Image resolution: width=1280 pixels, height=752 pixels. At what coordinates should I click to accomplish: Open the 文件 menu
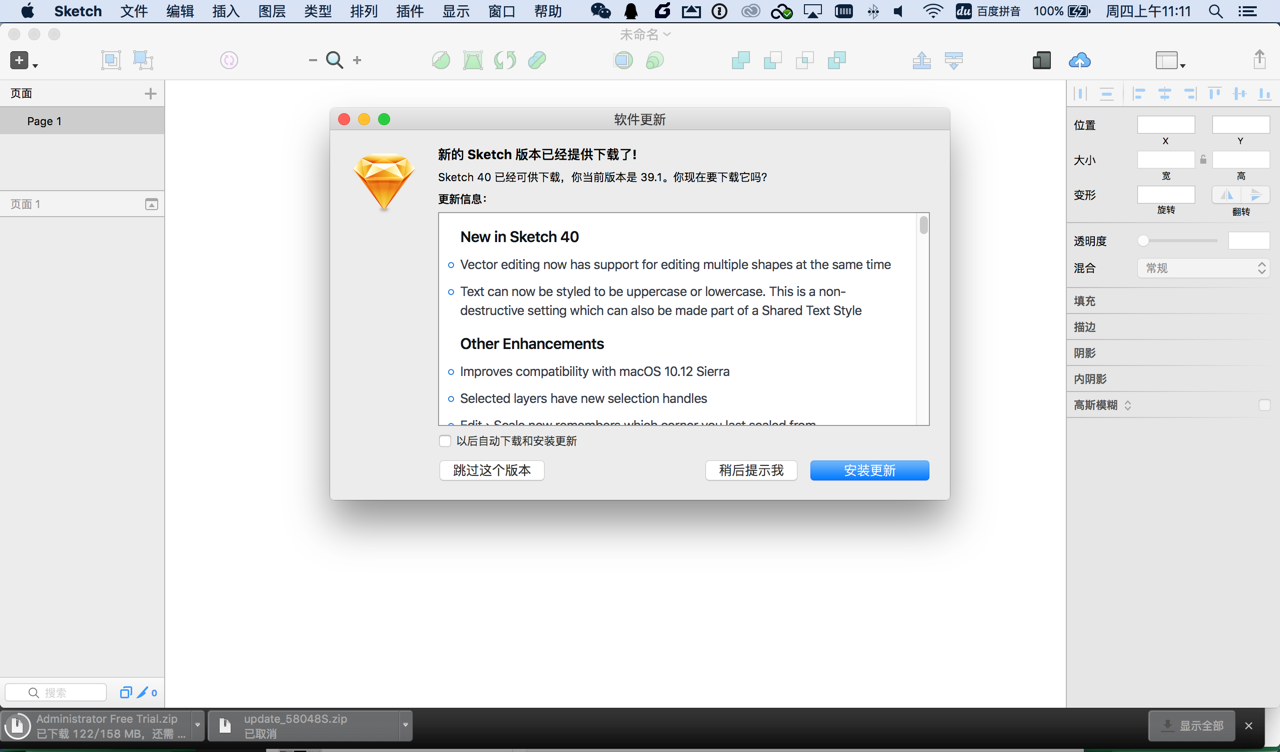click(x=134, y=11)
